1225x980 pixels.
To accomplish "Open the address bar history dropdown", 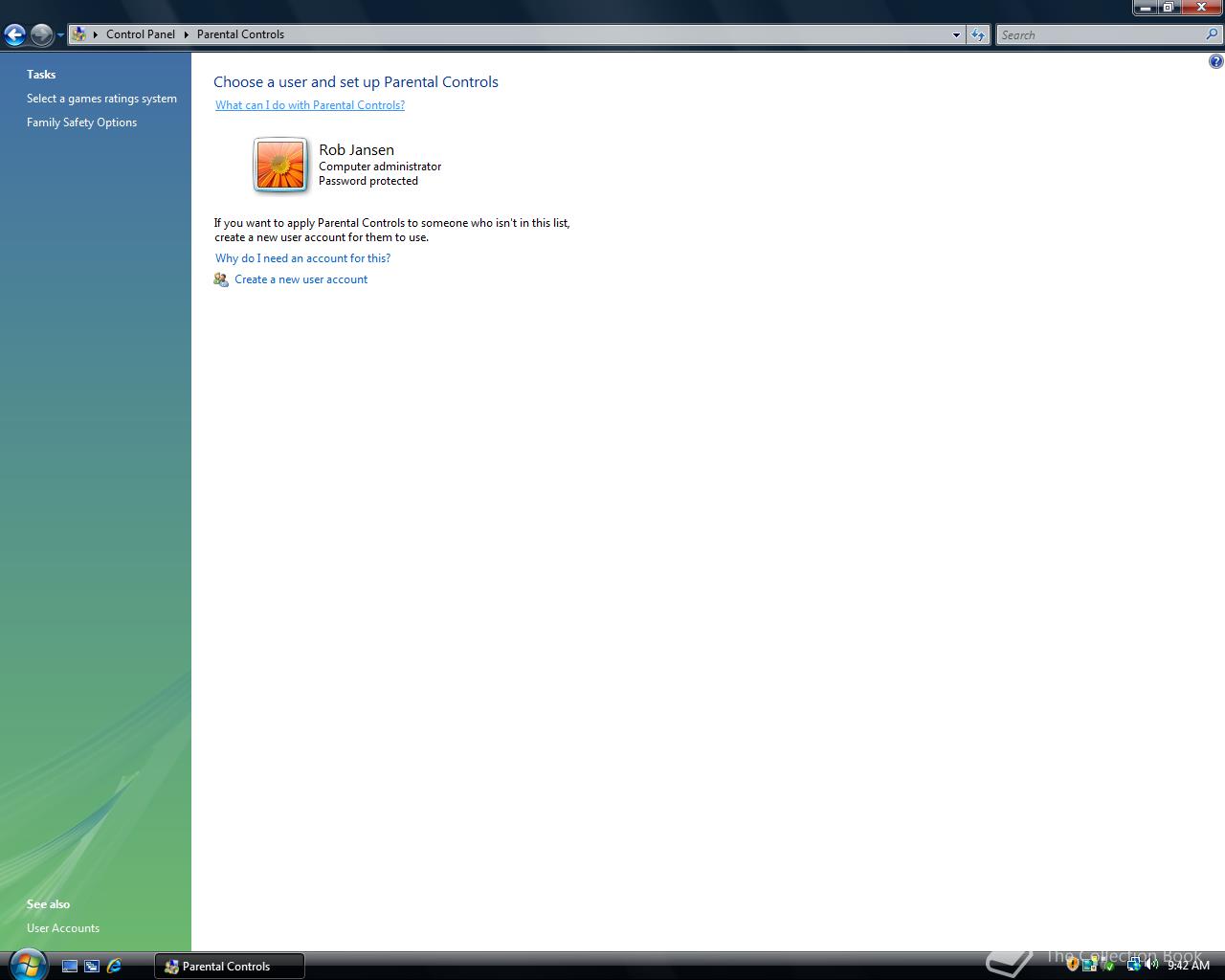I will 956,34.
